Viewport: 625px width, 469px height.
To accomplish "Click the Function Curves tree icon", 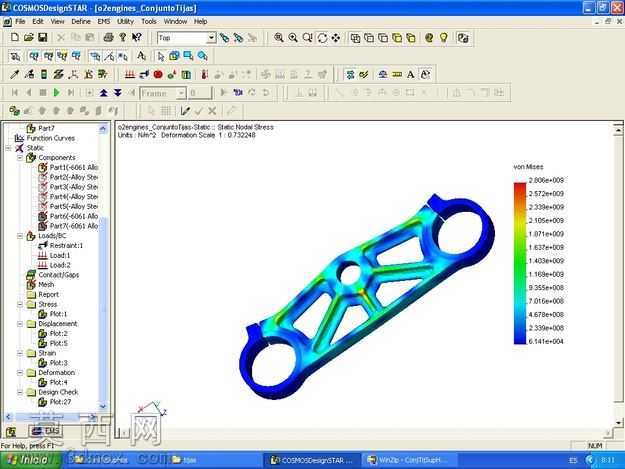I will click(x=19, y=138).
